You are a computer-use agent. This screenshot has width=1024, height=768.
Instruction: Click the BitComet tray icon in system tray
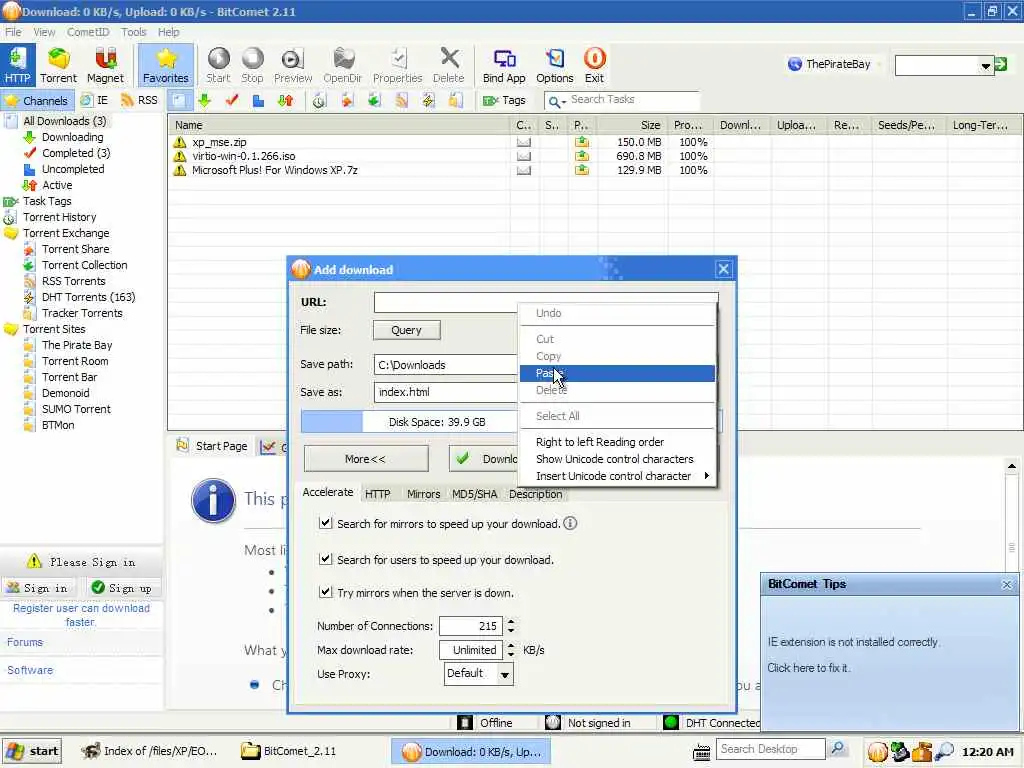click(877, 752)
